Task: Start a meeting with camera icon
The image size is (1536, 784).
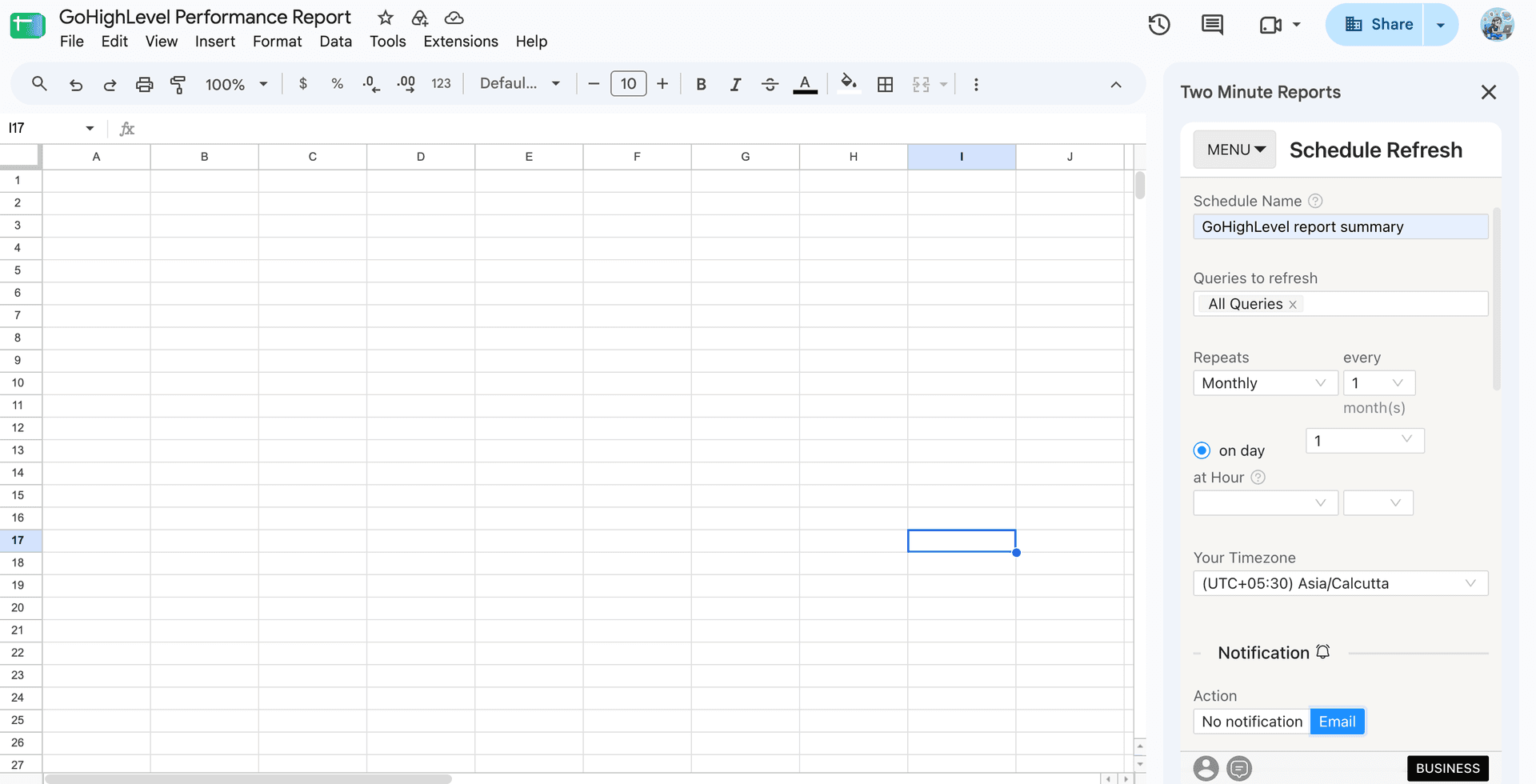Action: click(x=1270, y=25)
